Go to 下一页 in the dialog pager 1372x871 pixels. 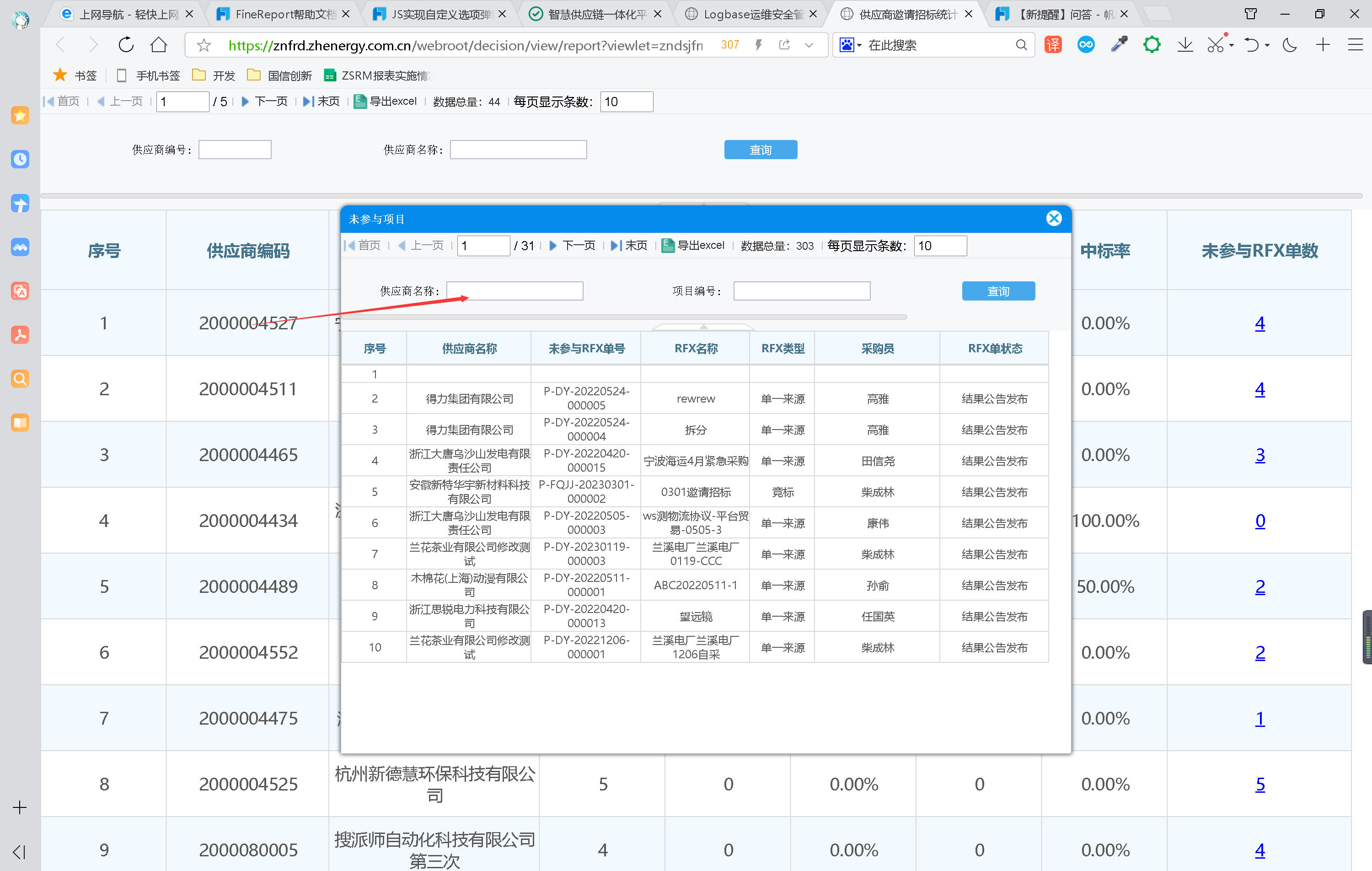click(x=573, y=246)
